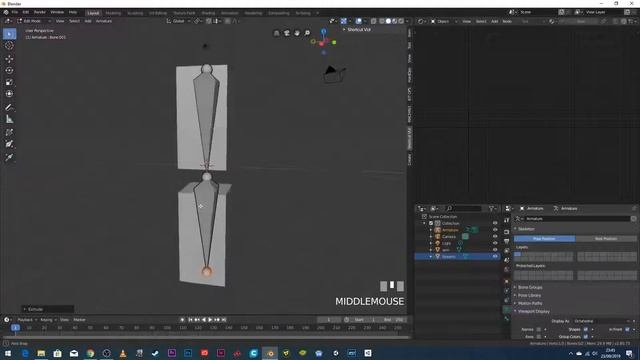Select the Measure tool
The image size is (640, 360).
(9, 119)
